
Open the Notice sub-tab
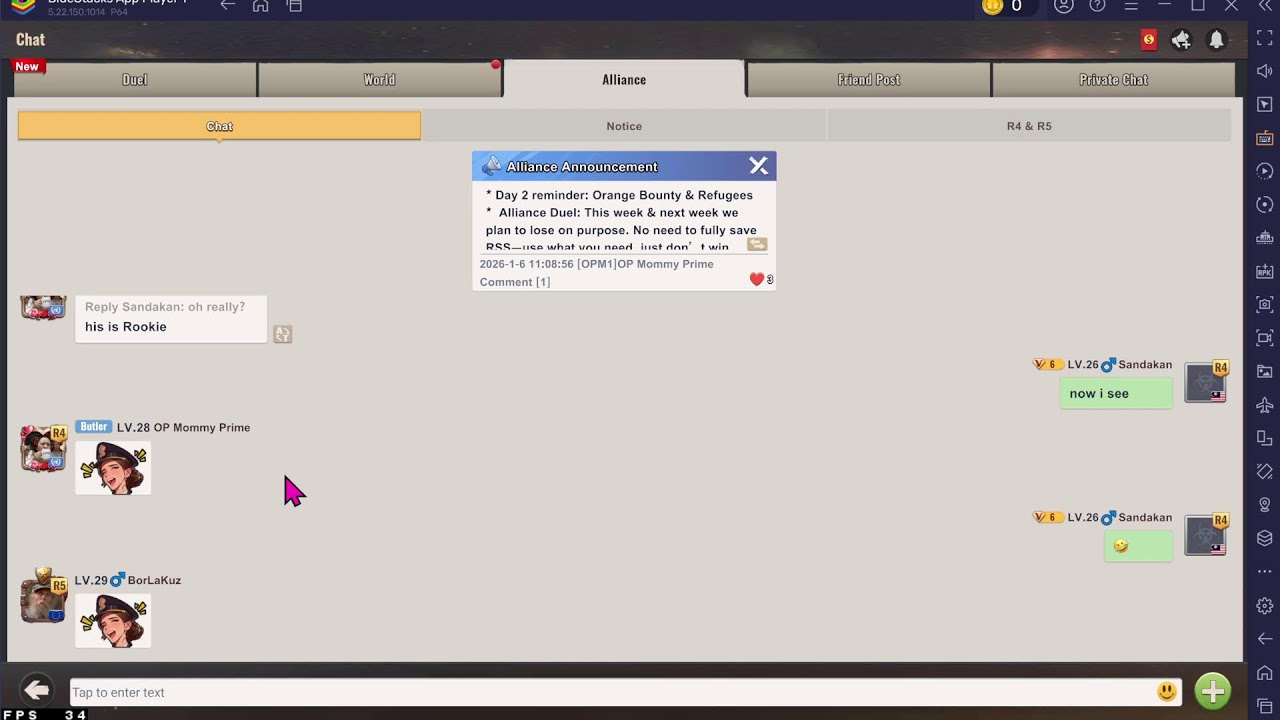point(624,126)
